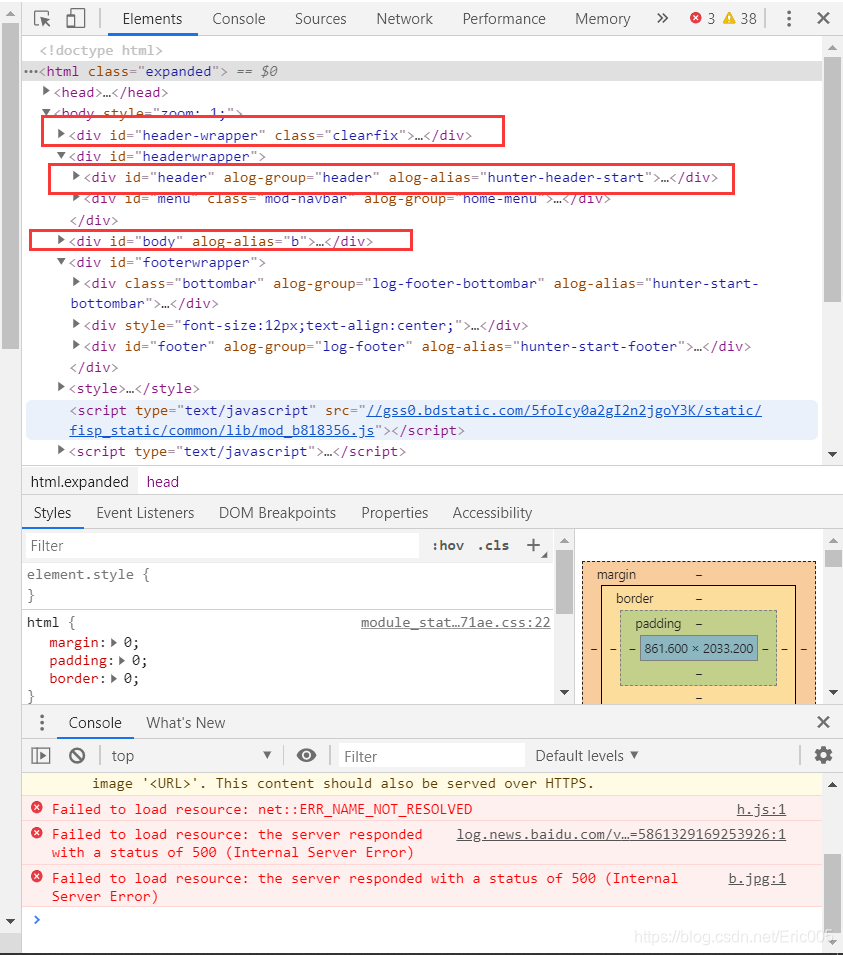The width and height of the screenshot is (843, 955).
Task: Focus the Styles filter input field
Action: (222, 546)
